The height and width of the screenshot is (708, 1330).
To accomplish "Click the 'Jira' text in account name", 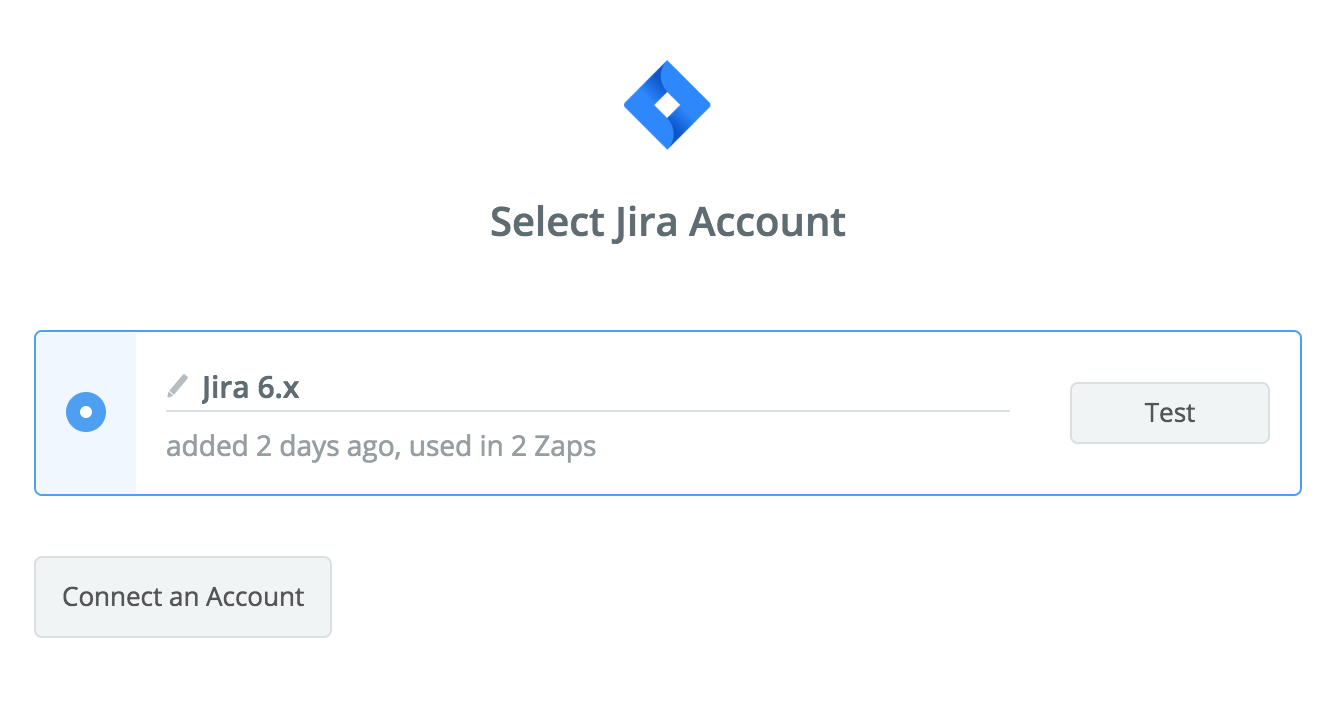I will (x=225, y=387).
